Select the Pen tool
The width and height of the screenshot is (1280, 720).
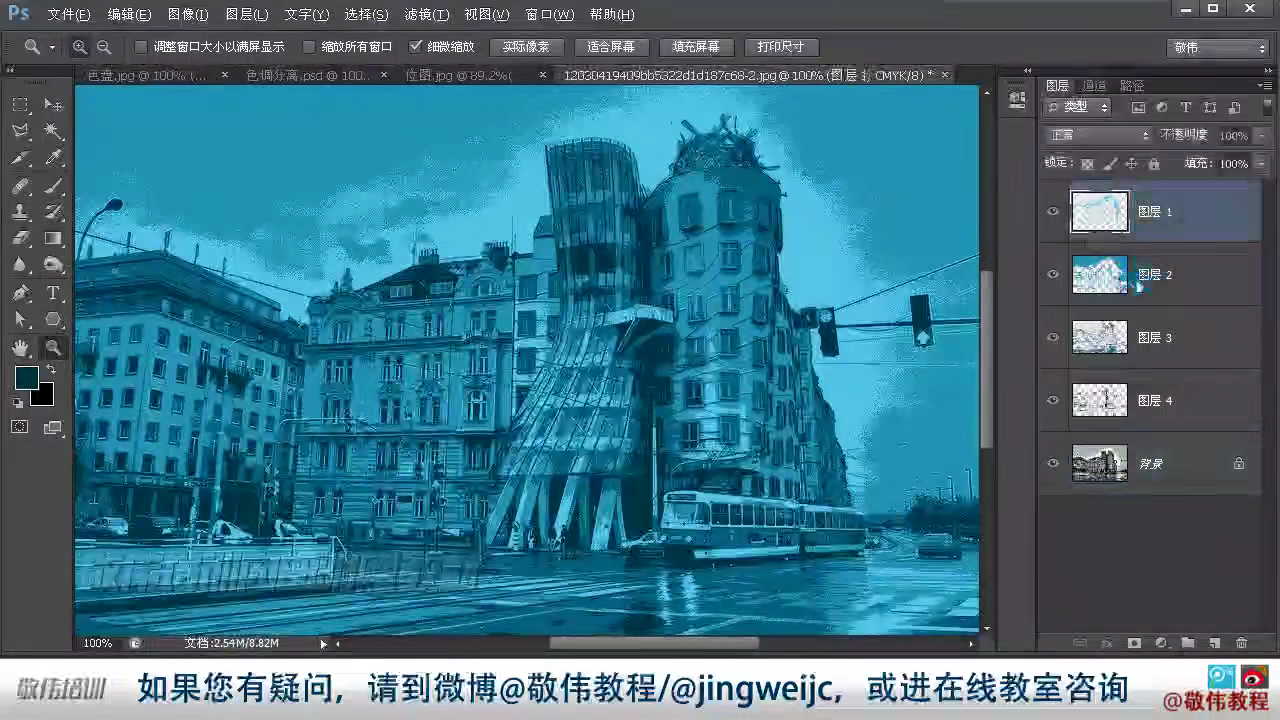pos(20,293)
